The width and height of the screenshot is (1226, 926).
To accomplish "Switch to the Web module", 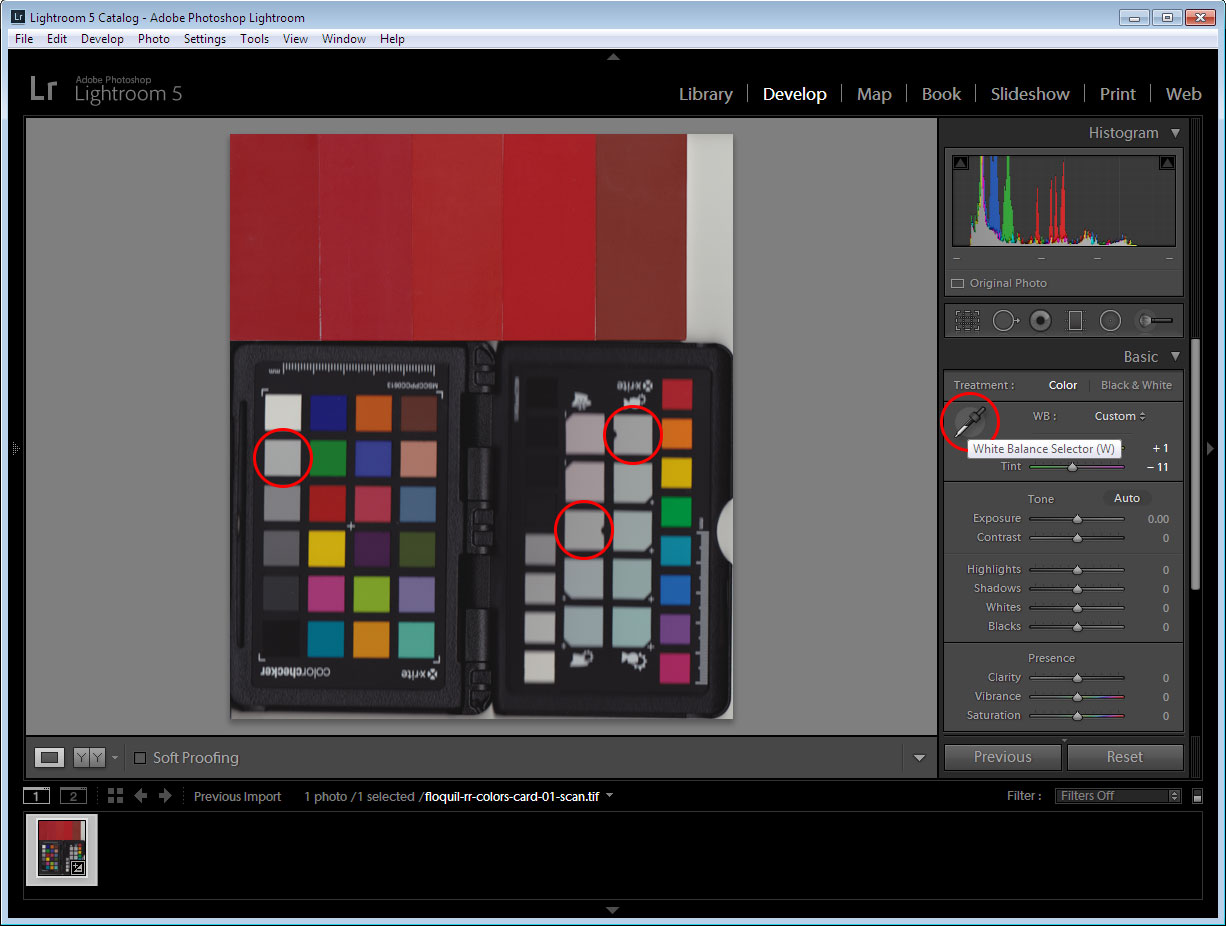I will pyautogui.click(x=1184, y=94).
